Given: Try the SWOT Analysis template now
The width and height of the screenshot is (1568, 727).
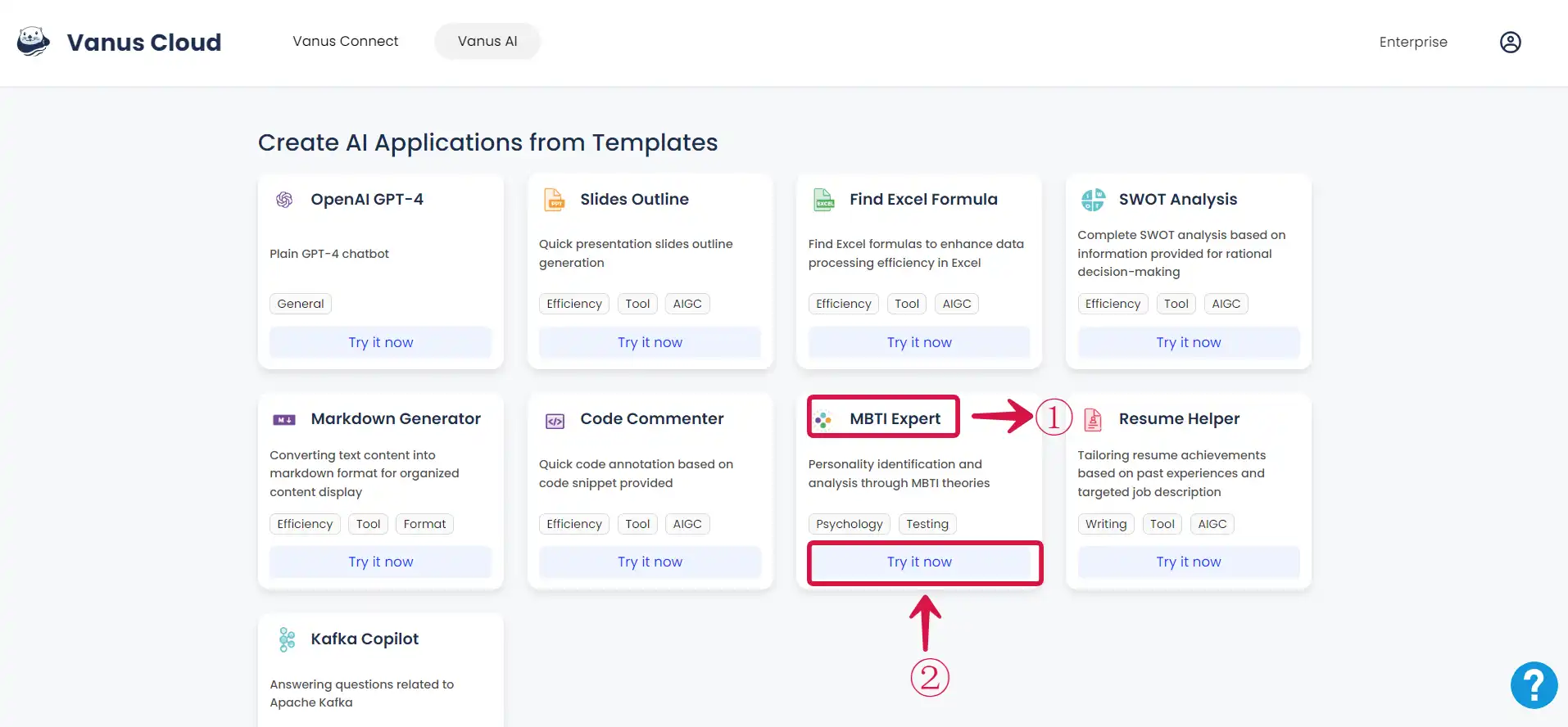Looking at the screenshot, I should 1189,342.
